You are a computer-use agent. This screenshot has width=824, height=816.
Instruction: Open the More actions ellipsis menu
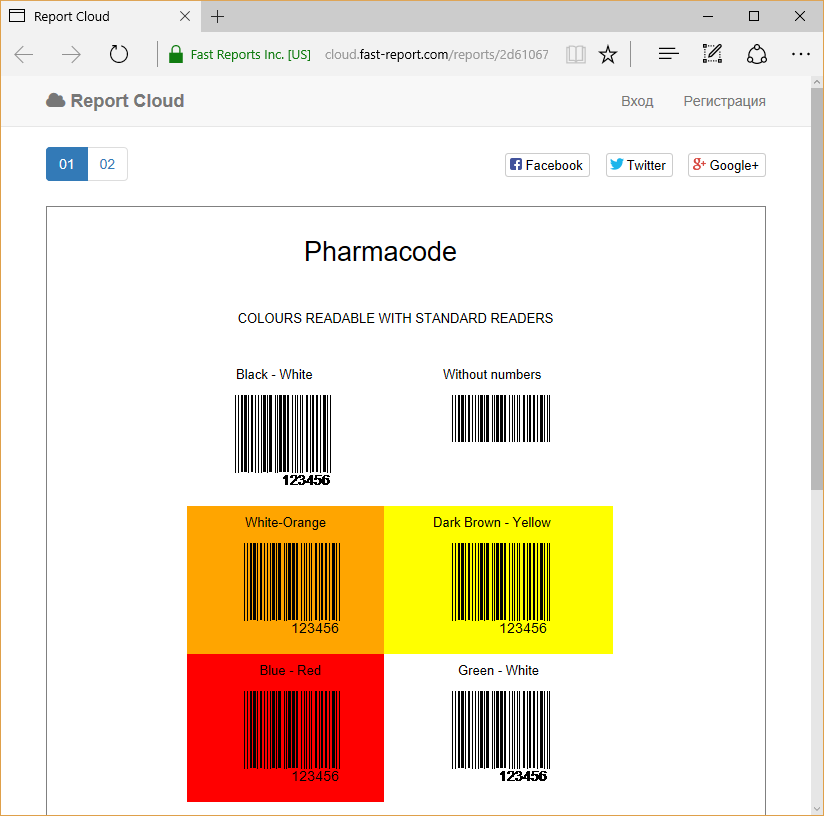[x=800, y=54]
